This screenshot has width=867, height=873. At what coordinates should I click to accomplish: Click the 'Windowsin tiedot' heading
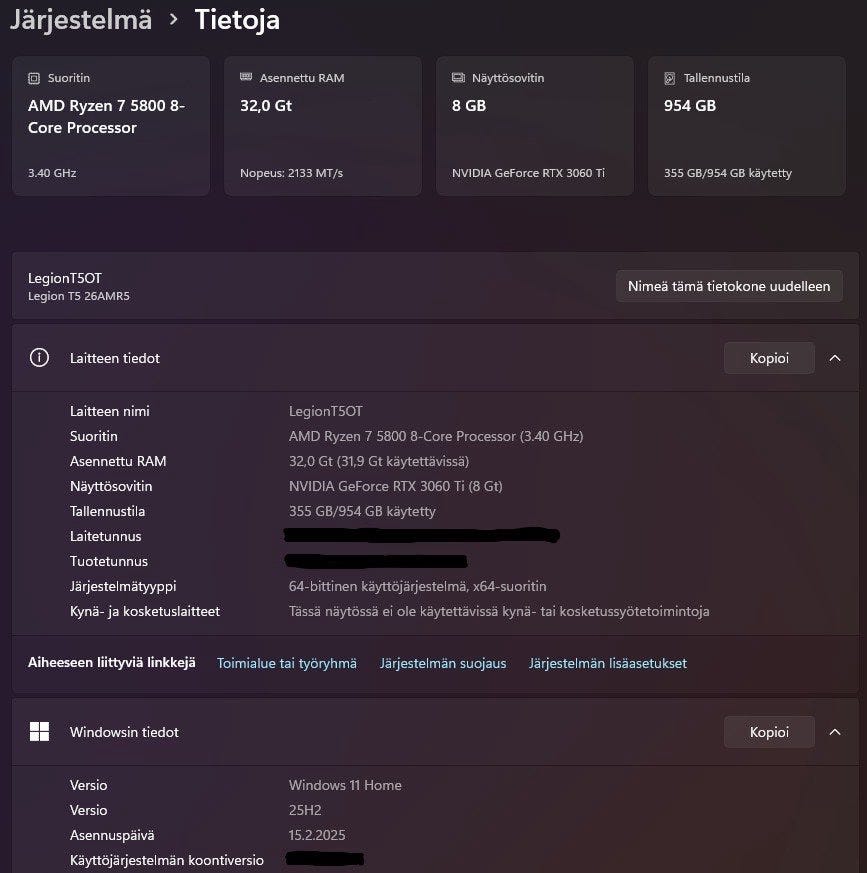[x=124, y=732]
